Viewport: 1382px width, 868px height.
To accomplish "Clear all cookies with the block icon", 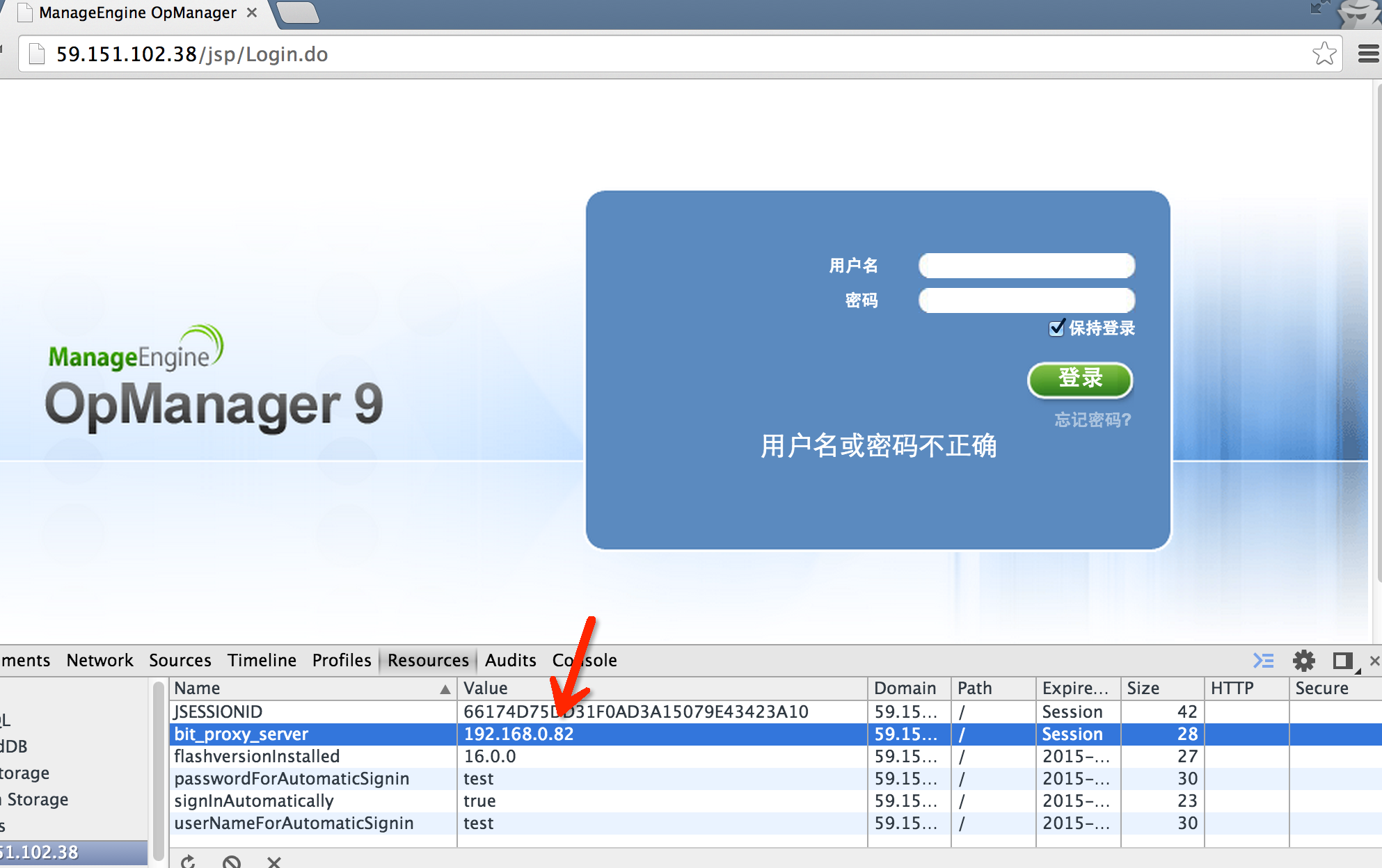I will click(x=232, y=862).
